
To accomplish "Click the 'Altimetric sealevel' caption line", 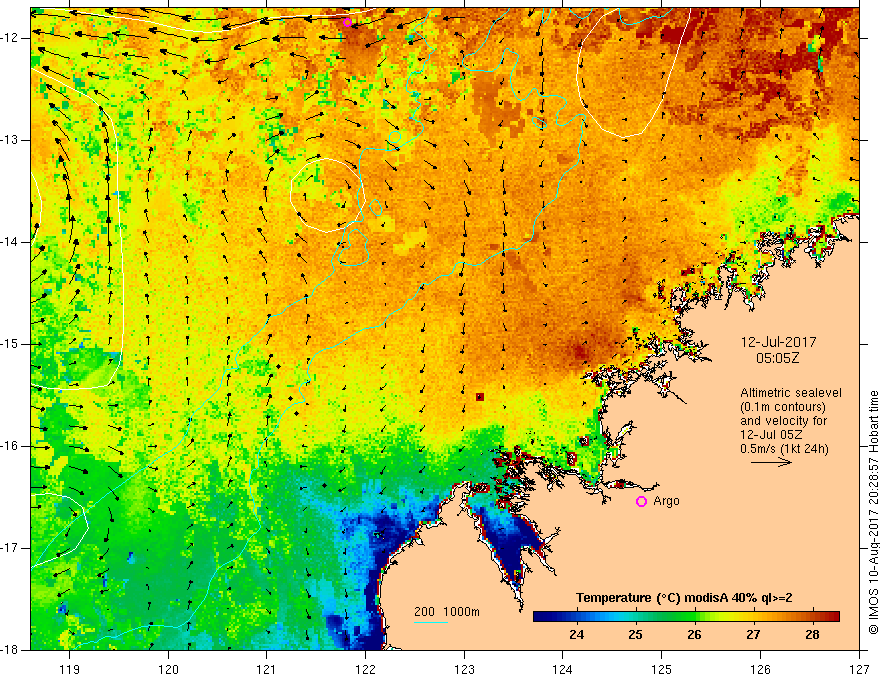I will pos(791,393).
